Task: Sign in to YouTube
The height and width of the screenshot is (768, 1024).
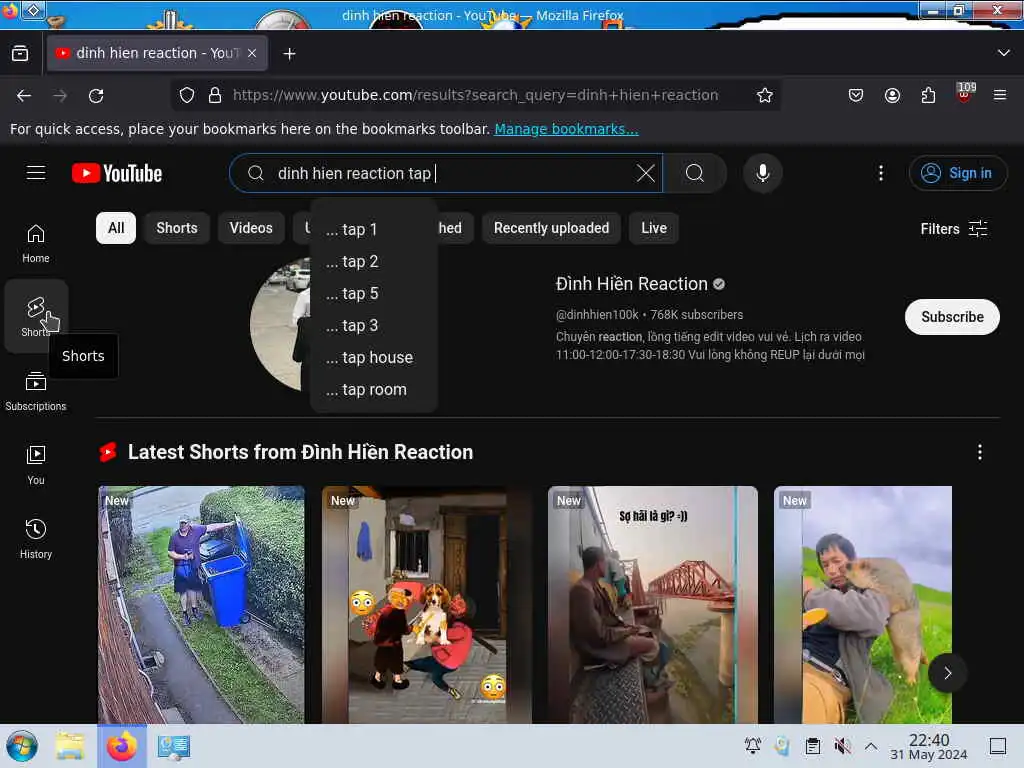Action: (x=957, y=173)
